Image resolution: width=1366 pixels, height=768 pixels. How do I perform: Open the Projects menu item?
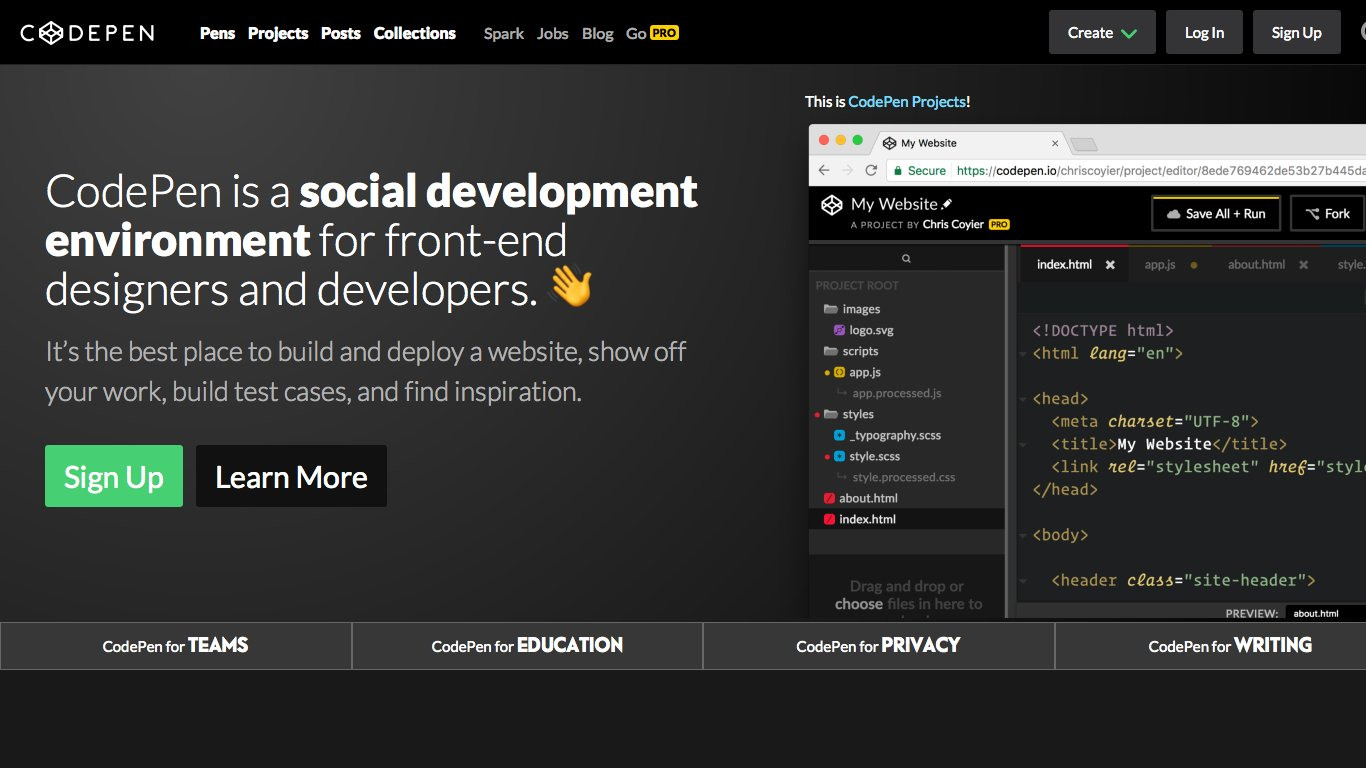277,33
